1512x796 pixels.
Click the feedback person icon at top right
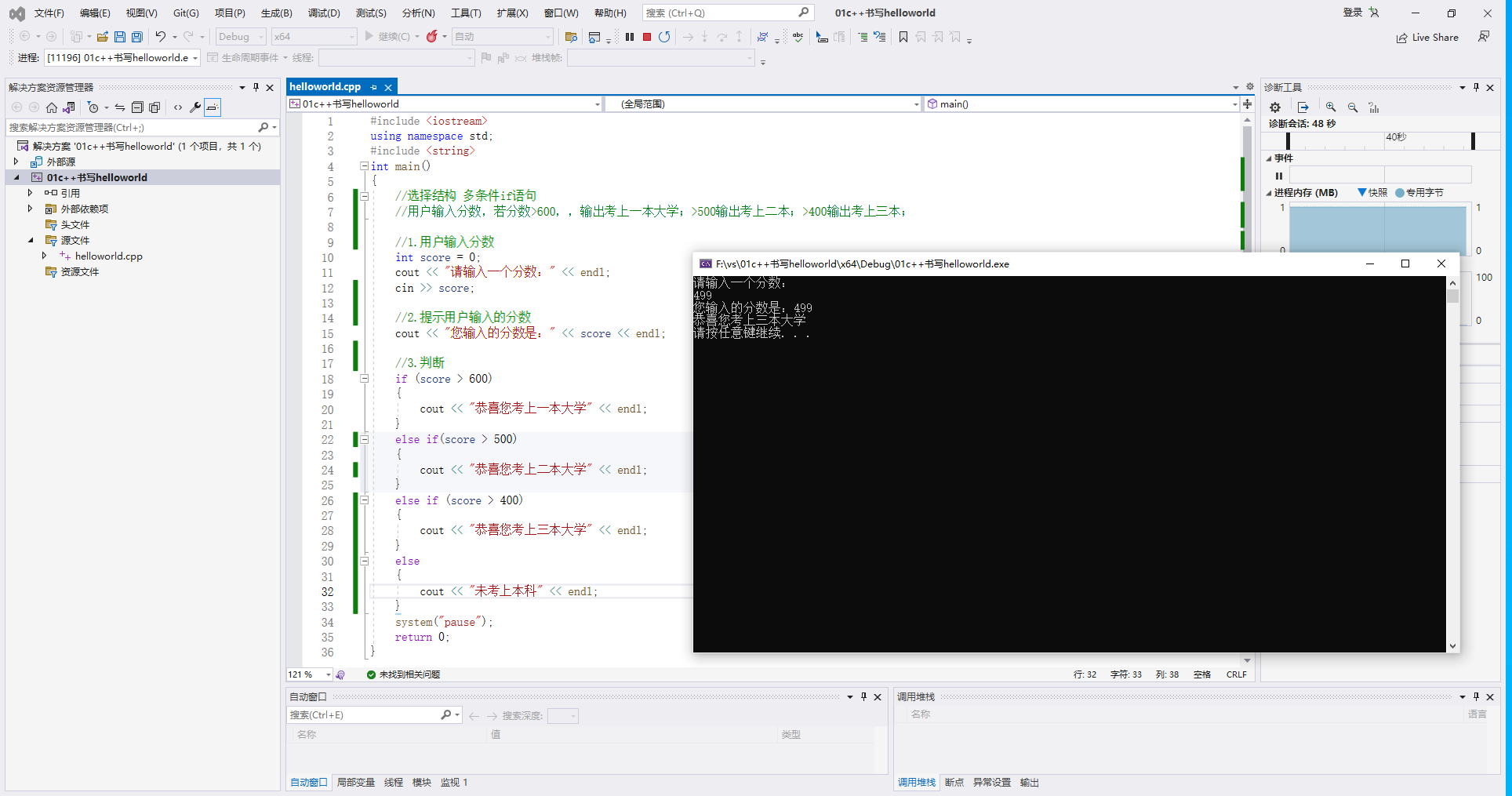click(1484, 37)
